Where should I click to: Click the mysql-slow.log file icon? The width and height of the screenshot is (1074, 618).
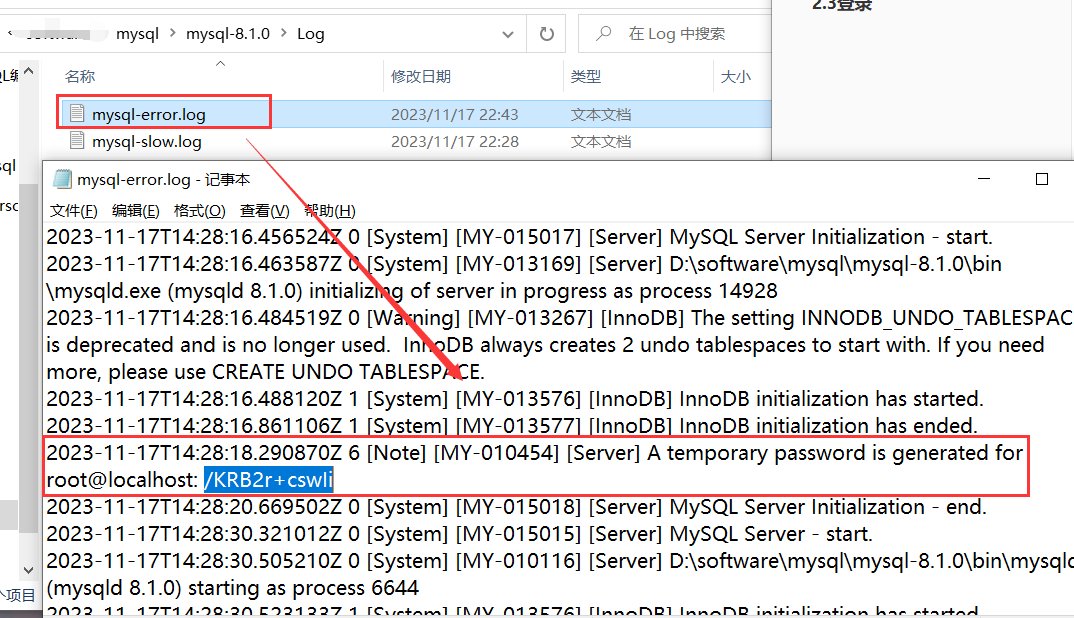click(77, 141)
